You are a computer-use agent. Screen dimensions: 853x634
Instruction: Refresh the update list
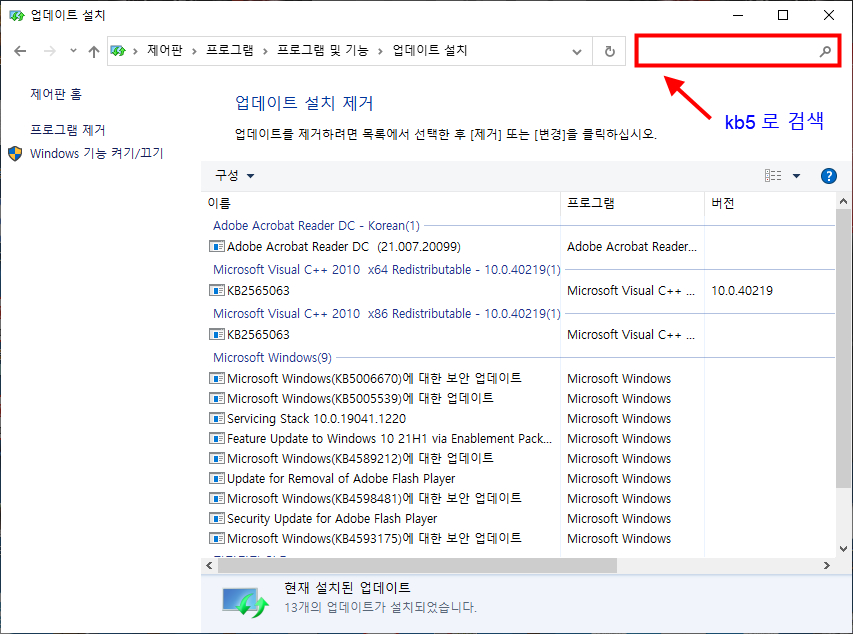610,52
